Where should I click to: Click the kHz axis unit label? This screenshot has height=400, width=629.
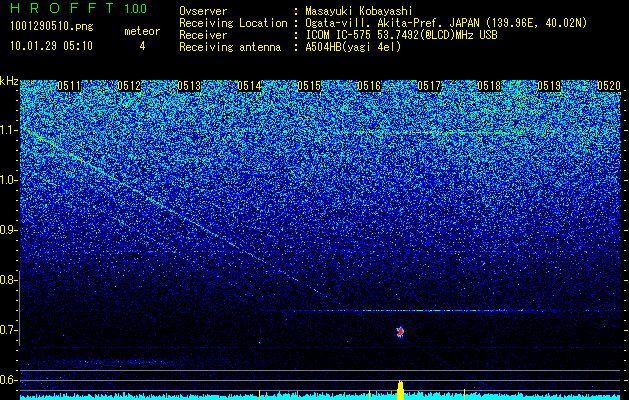(x=9, y=81)
